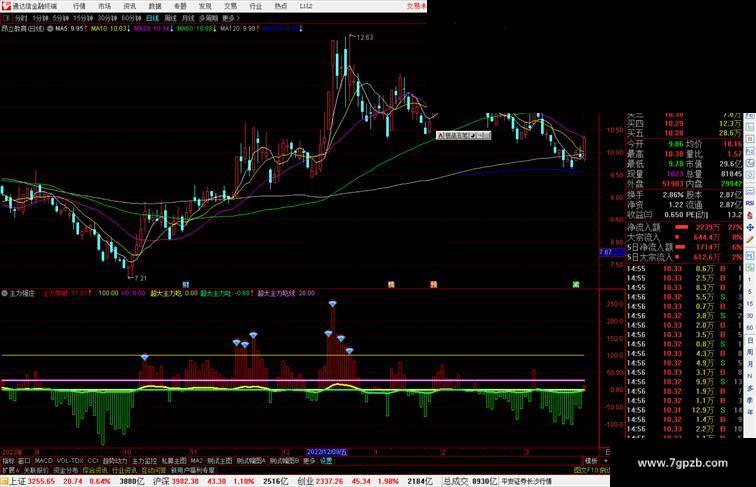Expand 更多 indicators at the bottom tab bar

[x=309, y=461]
